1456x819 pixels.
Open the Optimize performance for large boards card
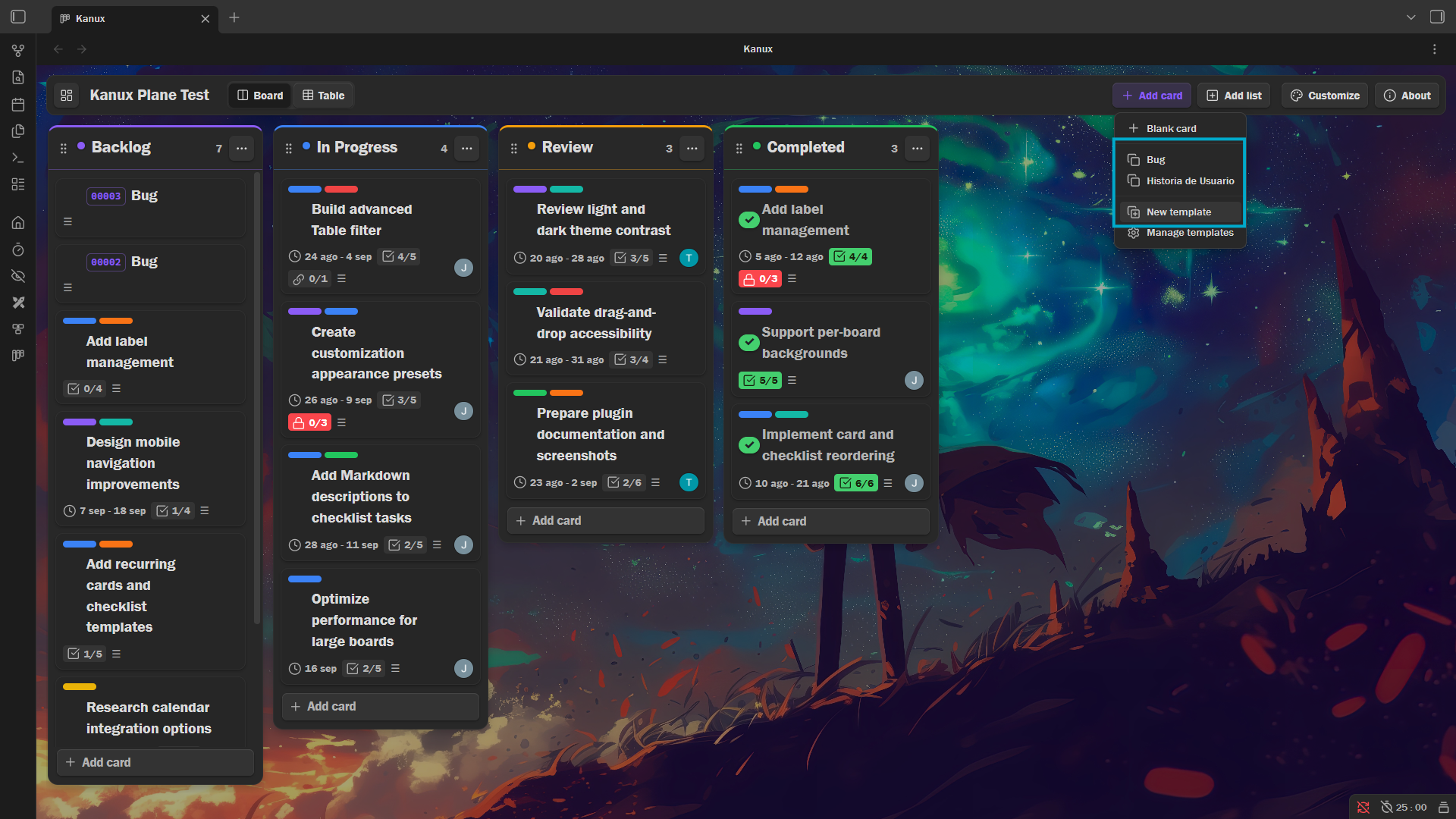click(x=381, y=626)
